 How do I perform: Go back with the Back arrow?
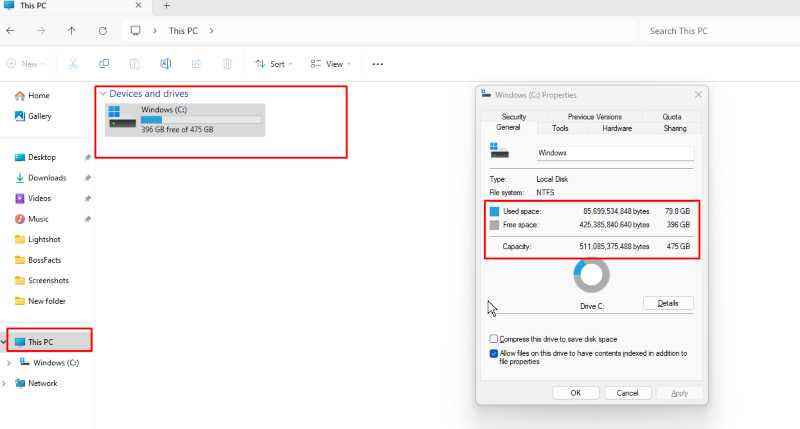coord(10,31)
